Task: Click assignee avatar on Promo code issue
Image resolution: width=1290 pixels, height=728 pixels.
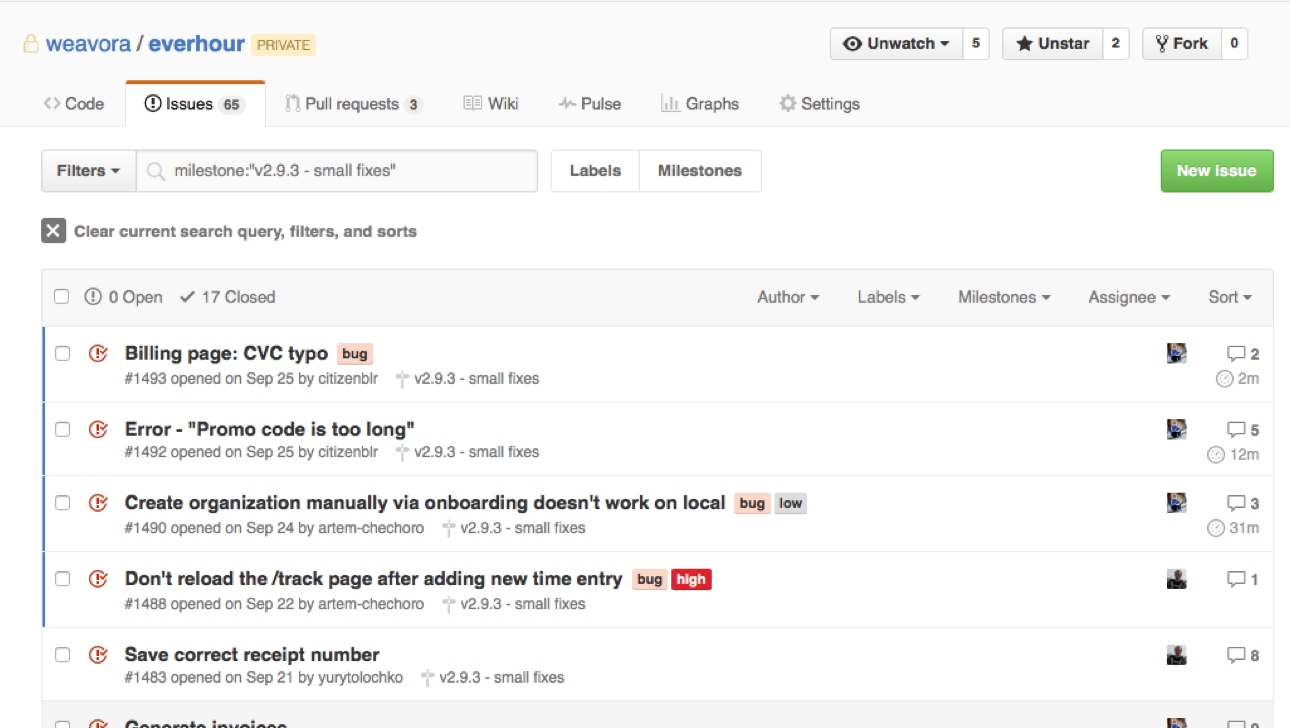Action: (1177, 429)
